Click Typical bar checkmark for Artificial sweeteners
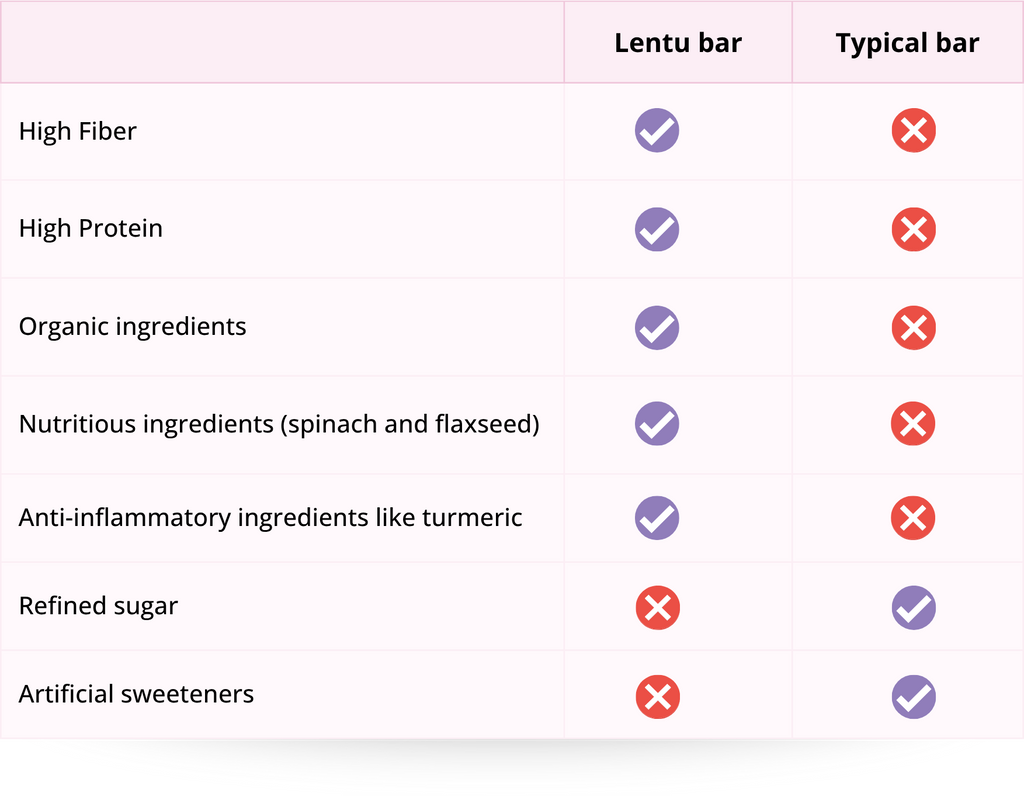Screen dimensions: 1024x796 [x=913, y=696]
